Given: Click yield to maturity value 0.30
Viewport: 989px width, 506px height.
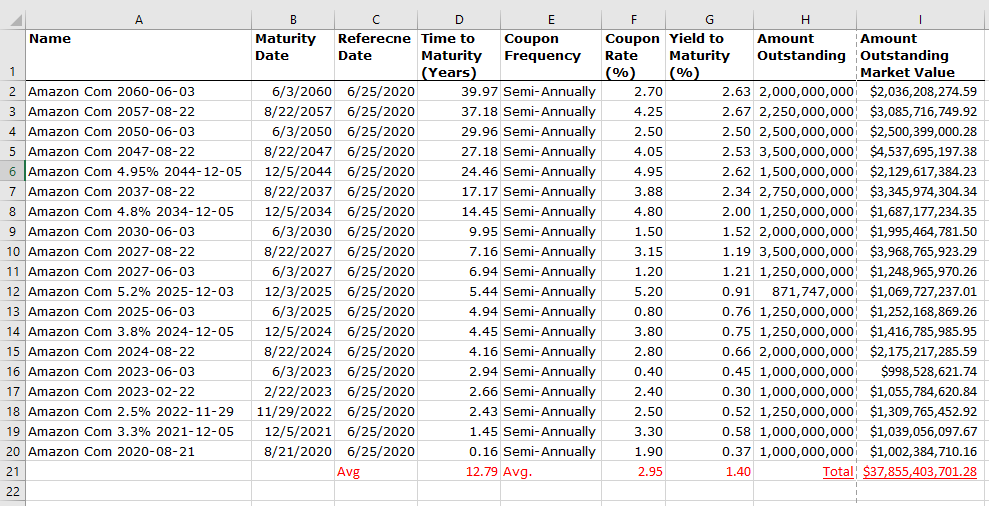Looking at the screenshot, I should pos(710,391).
